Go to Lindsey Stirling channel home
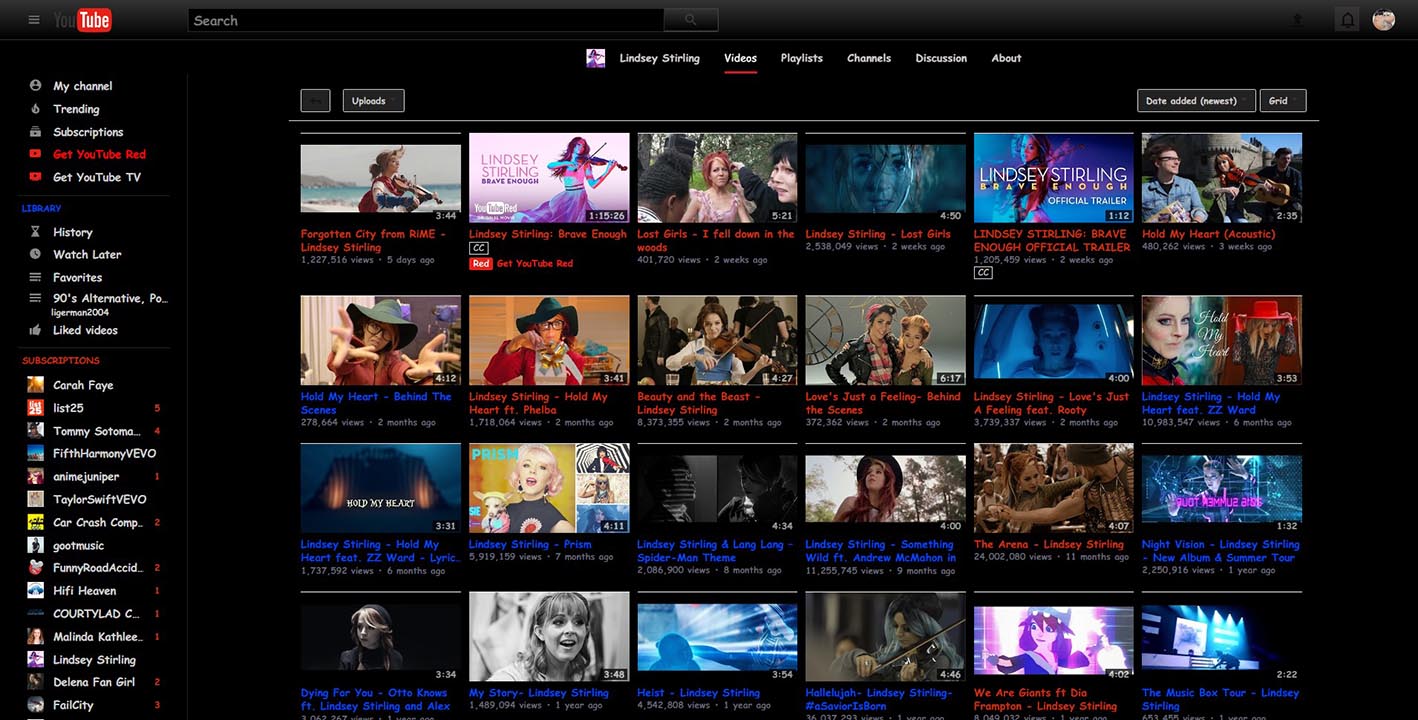The height and width of the screenshot is (720, 1418). [659, 58]
